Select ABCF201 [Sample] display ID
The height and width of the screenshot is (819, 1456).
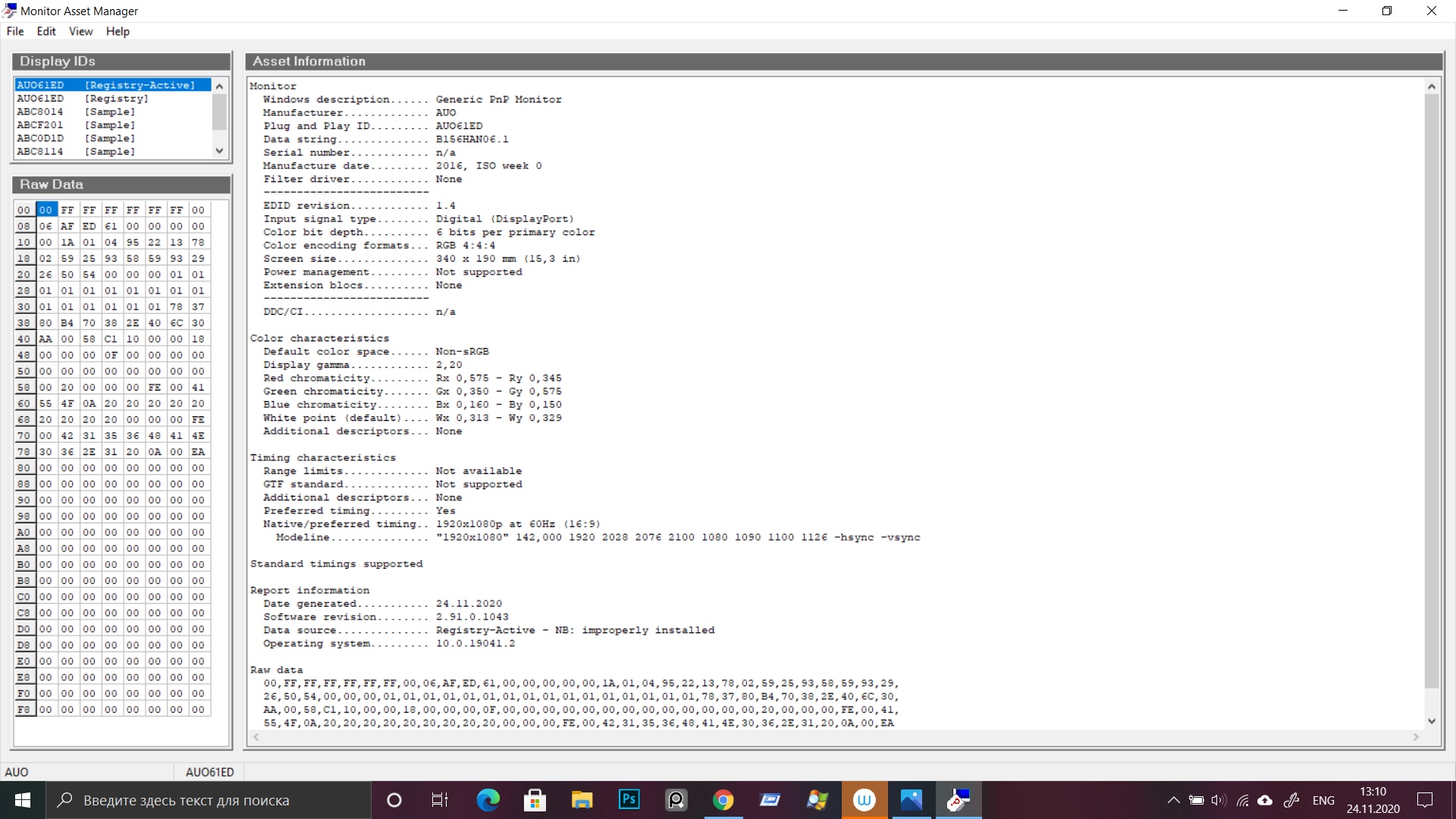pos(76,125)
